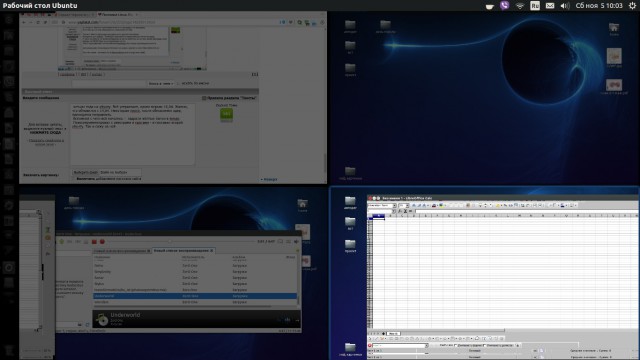Click the browser back arrow button
The image size is (640, 360).
(24, 22)
